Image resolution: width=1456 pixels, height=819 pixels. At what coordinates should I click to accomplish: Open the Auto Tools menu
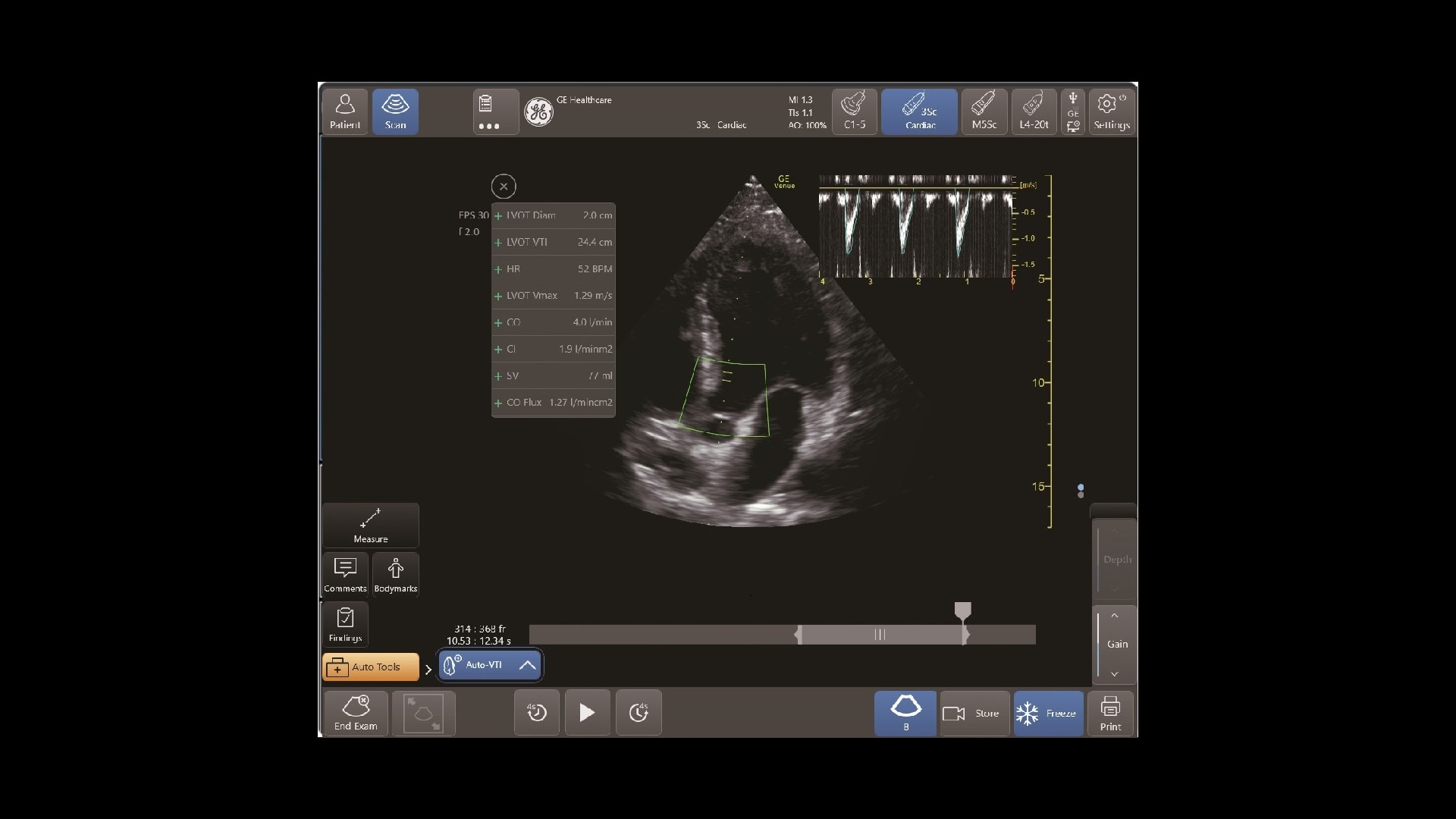pos(371,667)
